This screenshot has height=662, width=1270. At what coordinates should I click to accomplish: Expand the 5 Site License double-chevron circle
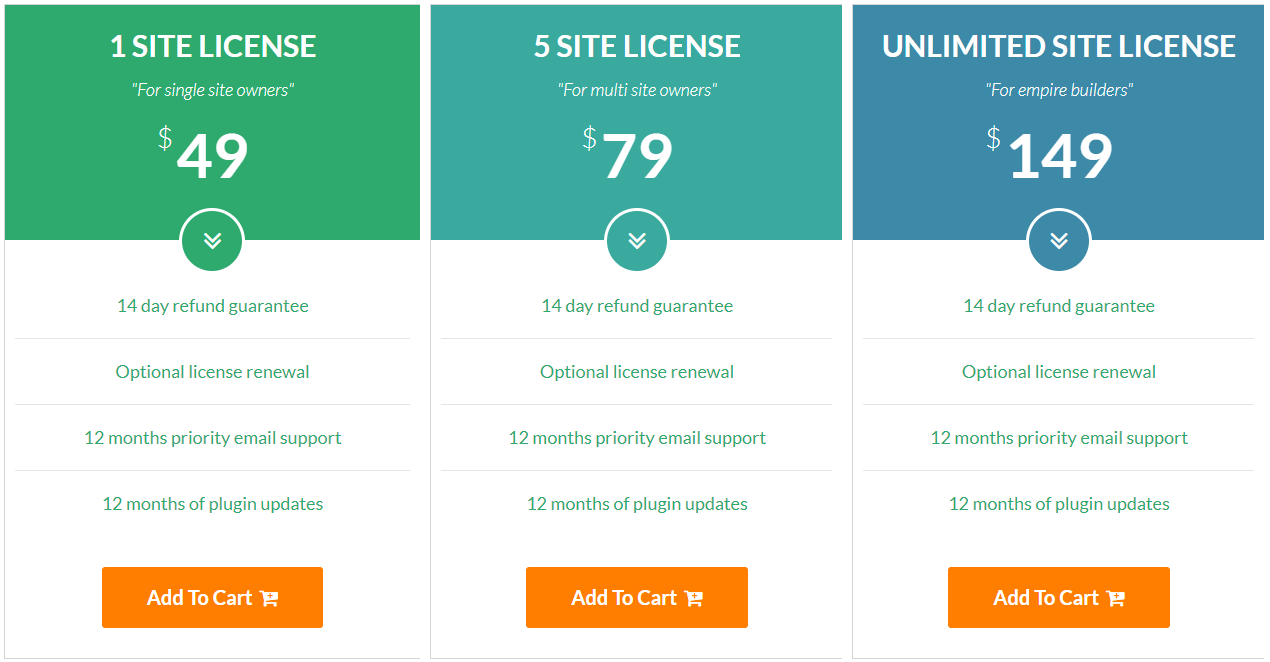637,240
